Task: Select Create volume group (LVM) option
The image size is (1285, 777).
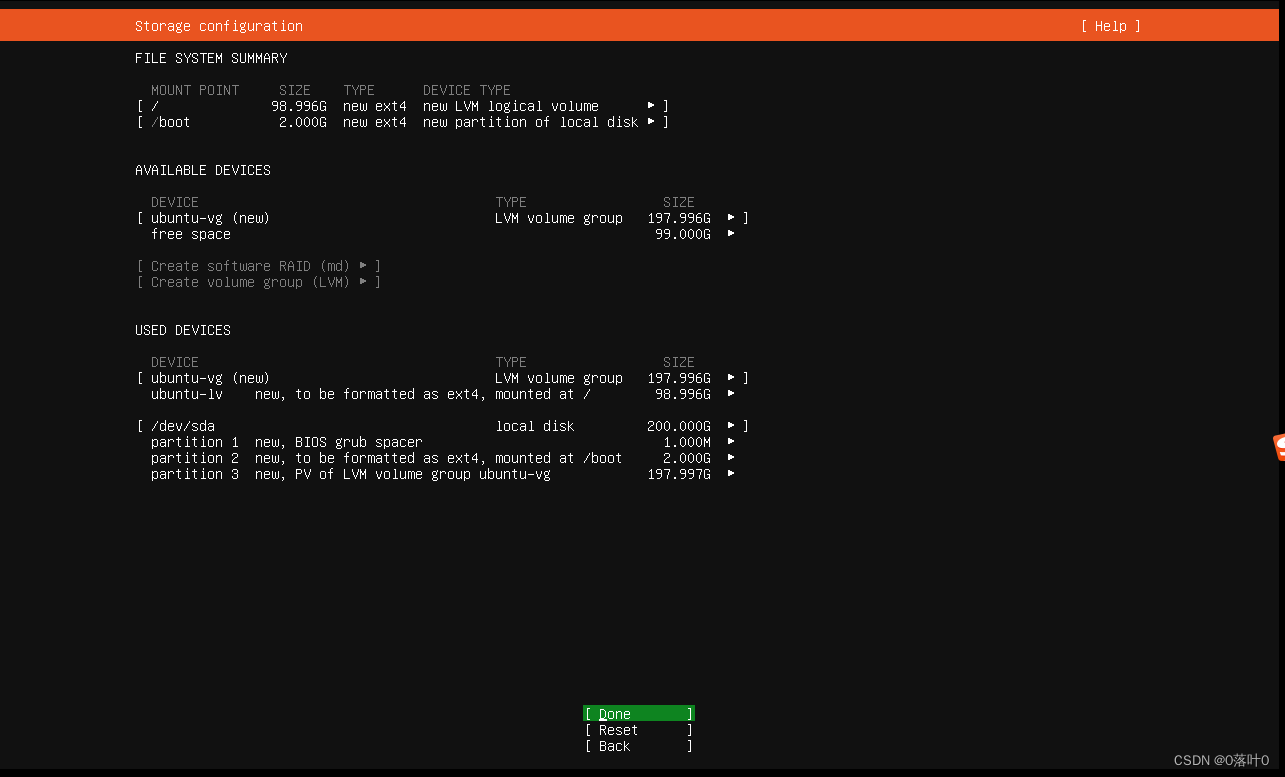Action: (x=258, y=282)
